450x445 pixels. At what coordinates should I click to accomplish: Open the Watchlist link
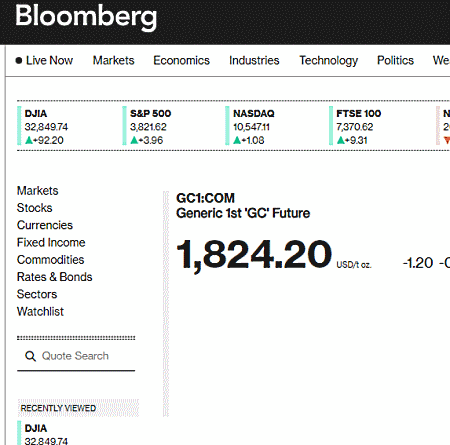pos(40,312)
